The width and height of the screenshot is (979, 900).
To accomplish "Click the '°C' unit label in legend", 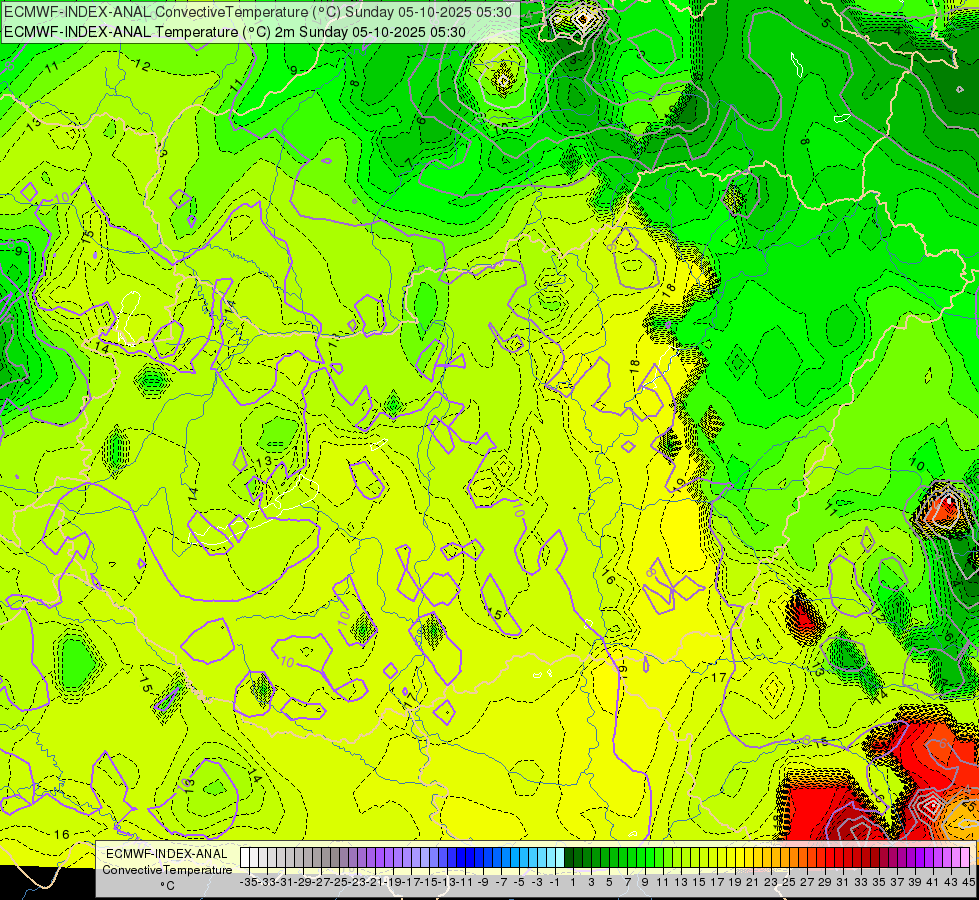I will coord(167,886).
